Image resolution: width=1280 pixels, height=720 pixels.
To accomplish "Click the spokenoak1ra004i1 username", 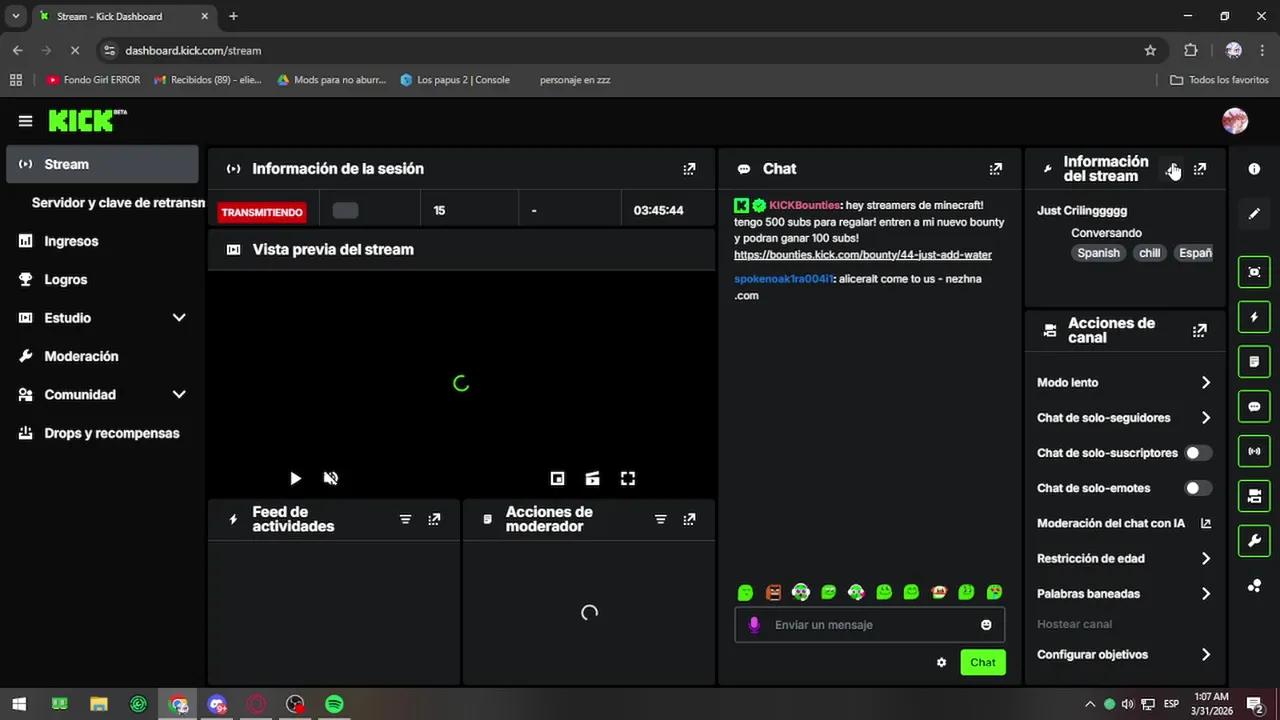I will pyautogui.click(x=783, y=279).
